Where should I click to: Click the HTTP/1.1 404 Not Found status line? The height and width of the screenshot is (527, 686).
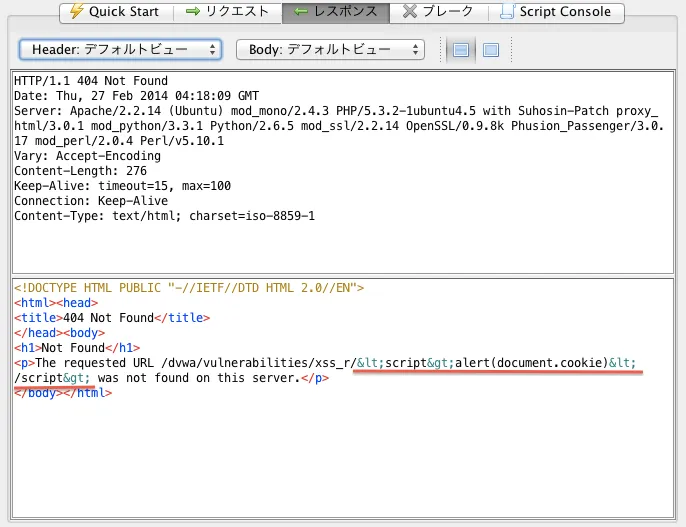[x=91, y=81]
